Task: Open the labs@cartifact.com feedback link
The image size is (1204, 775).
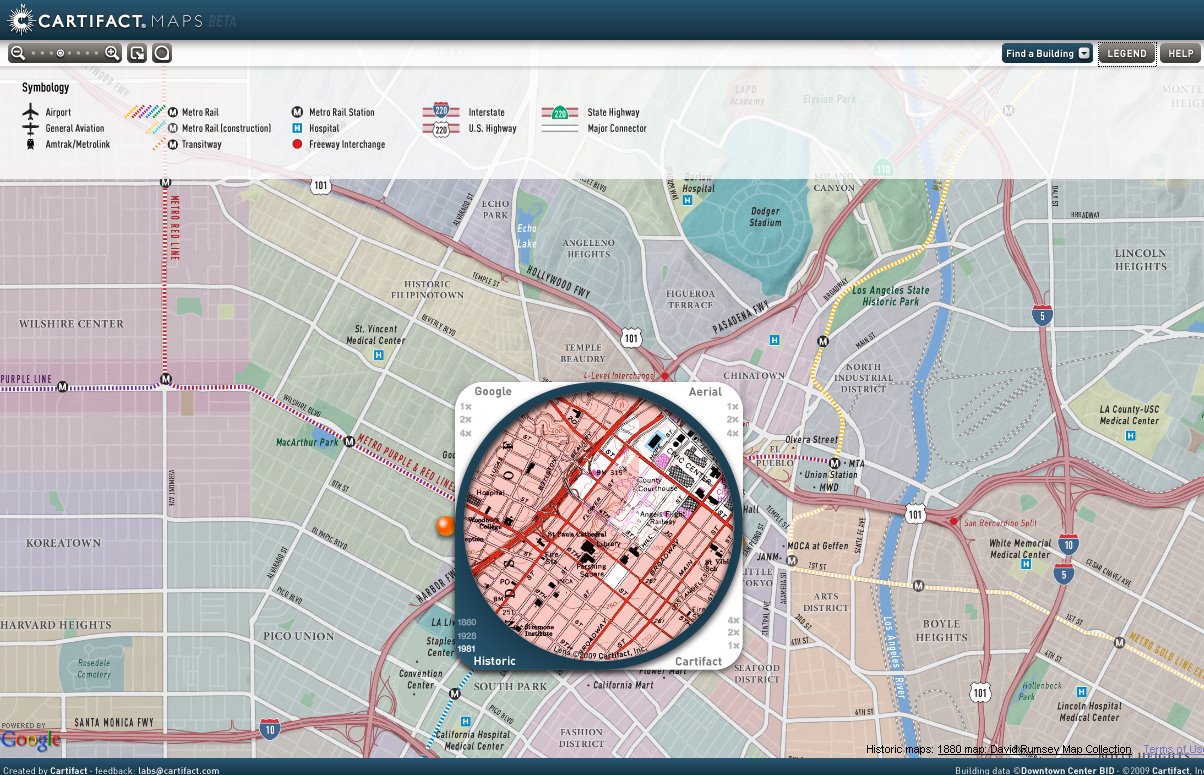Action: (179, 770)
